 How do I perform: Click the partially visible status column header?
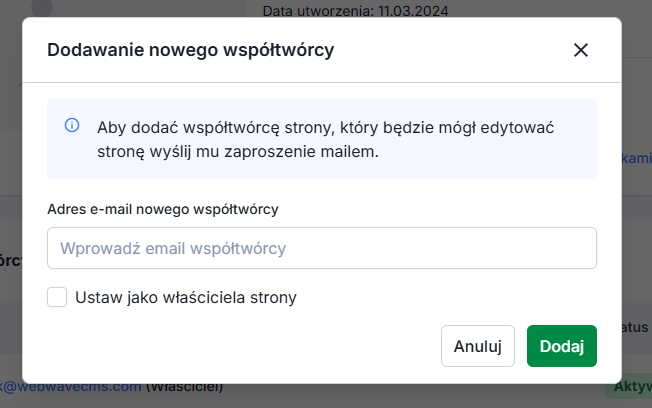pyautogui.click(x=636, y=326)
